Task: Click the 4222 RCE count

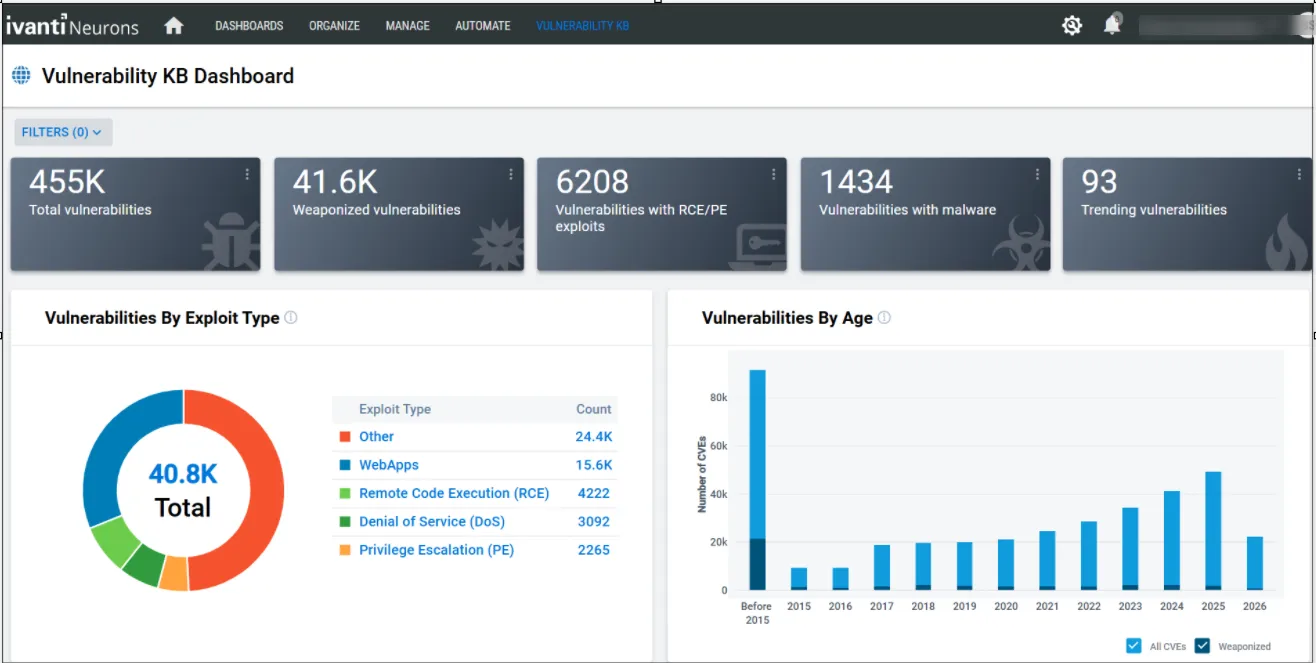Action: point(594,493)
